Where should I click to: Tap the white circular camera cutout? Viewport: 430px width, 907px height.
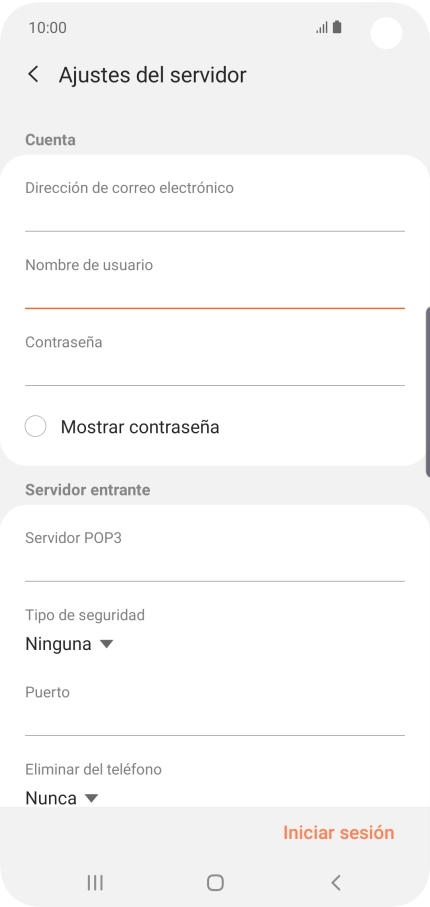coord(386,33)
